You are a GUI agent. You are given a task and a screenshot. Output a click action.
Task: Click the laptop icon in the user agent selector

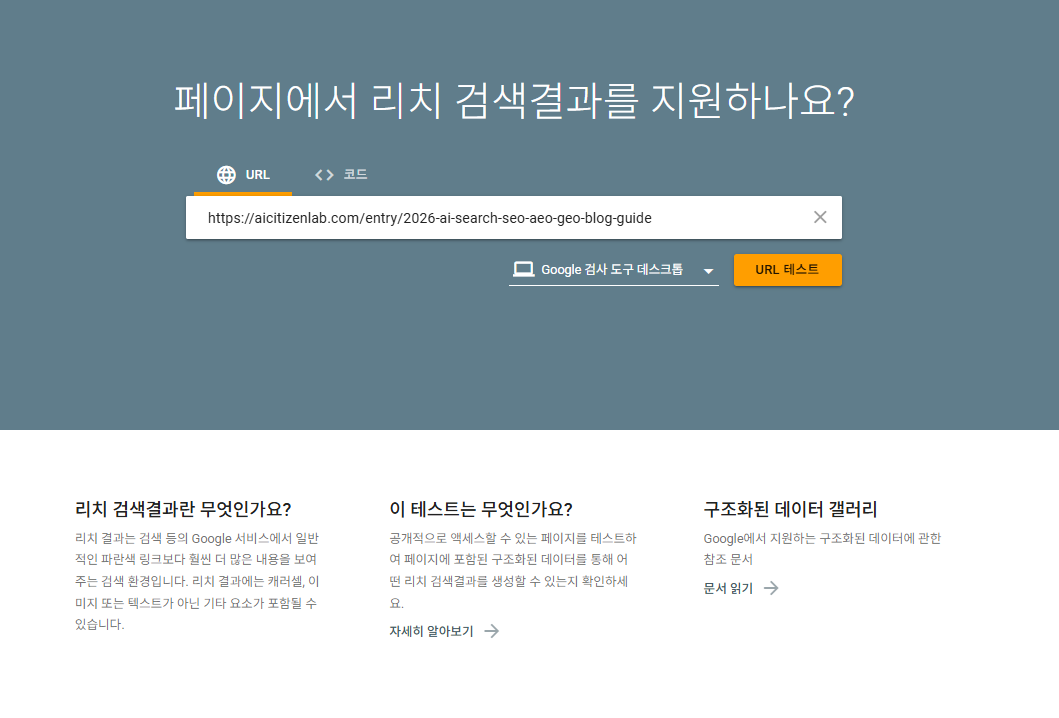(x=523, y=269)
